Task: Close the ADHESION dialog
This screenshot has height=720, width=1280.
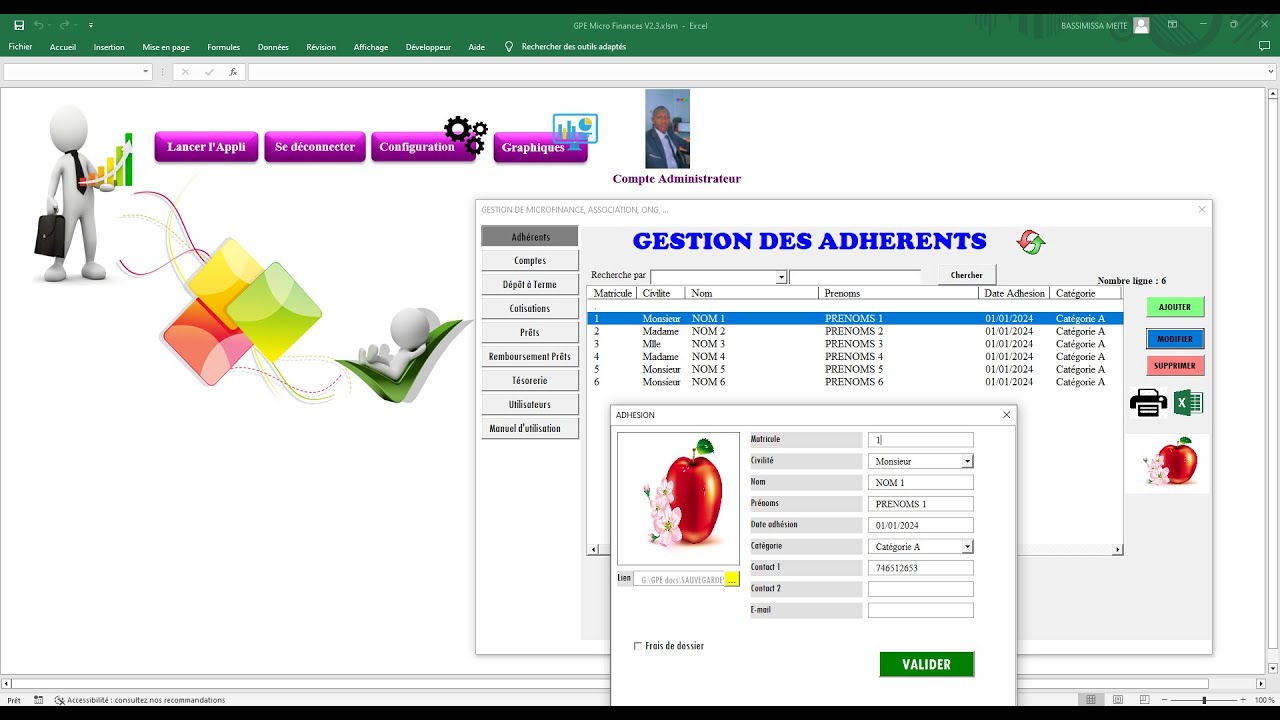Action: point(1006,415)
